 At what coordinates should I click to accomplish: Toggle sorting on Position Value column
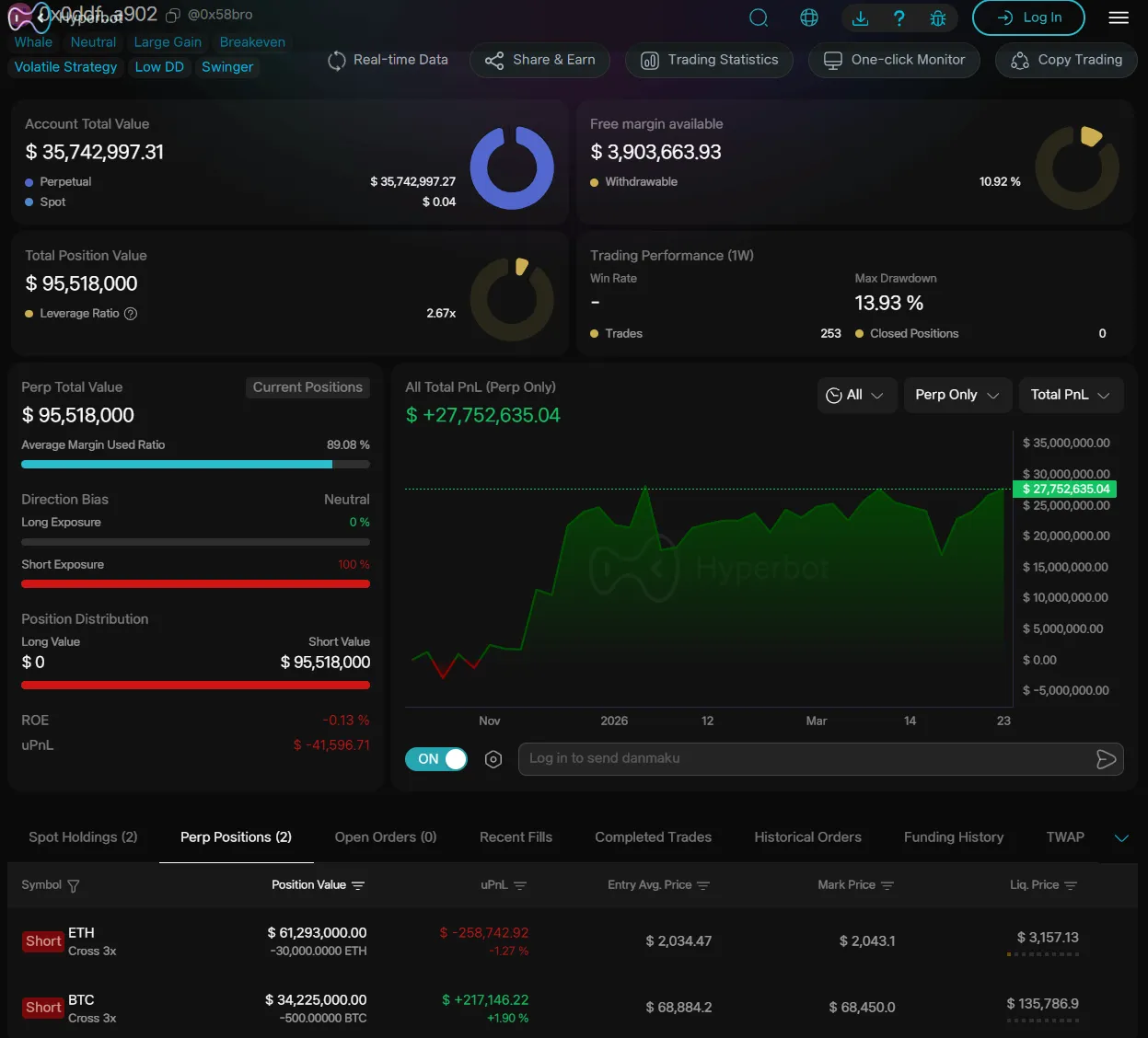tap(358, 885)
